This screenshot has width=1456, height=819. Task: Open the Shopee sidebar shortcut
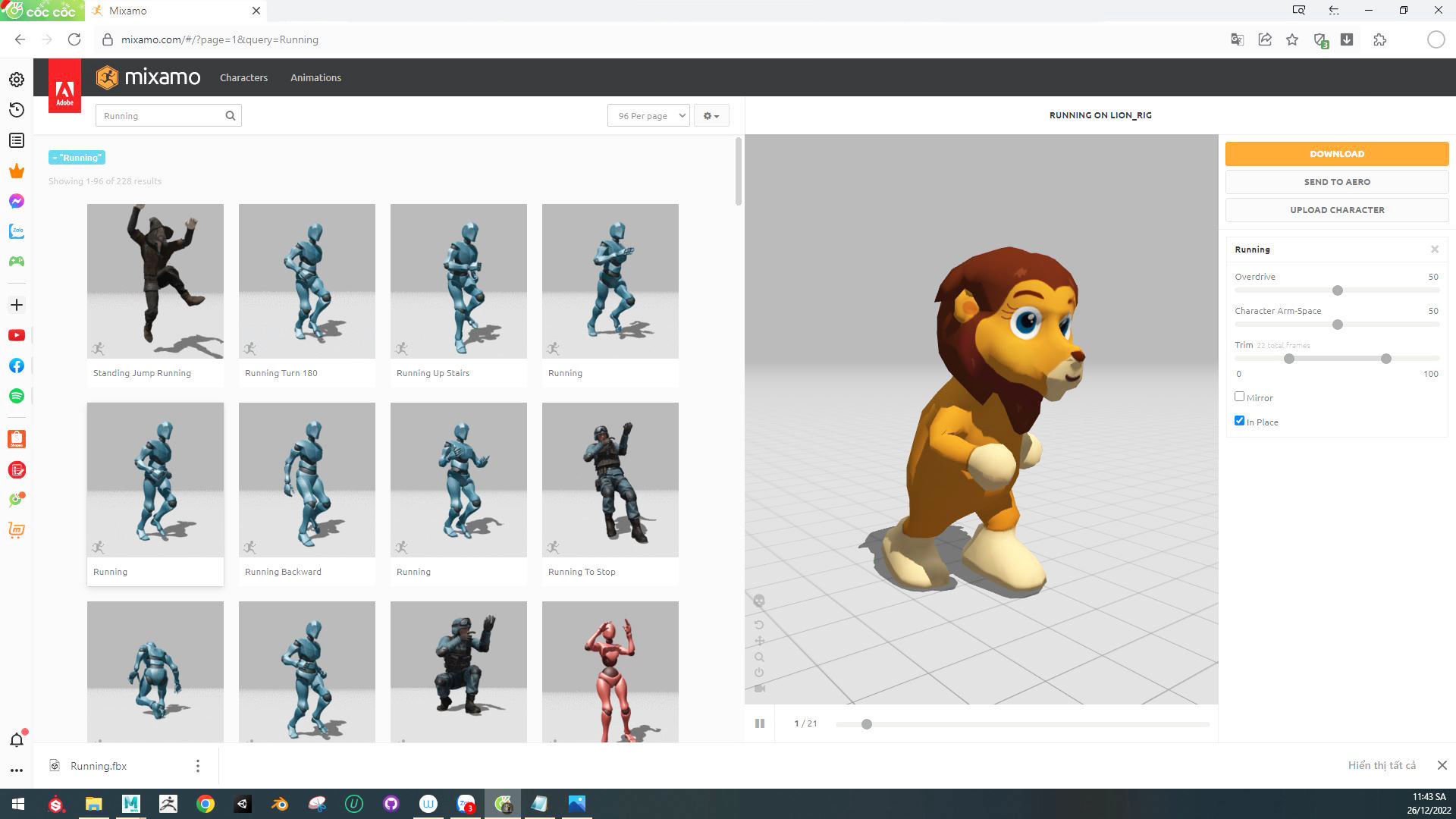[x=17, y=439]
